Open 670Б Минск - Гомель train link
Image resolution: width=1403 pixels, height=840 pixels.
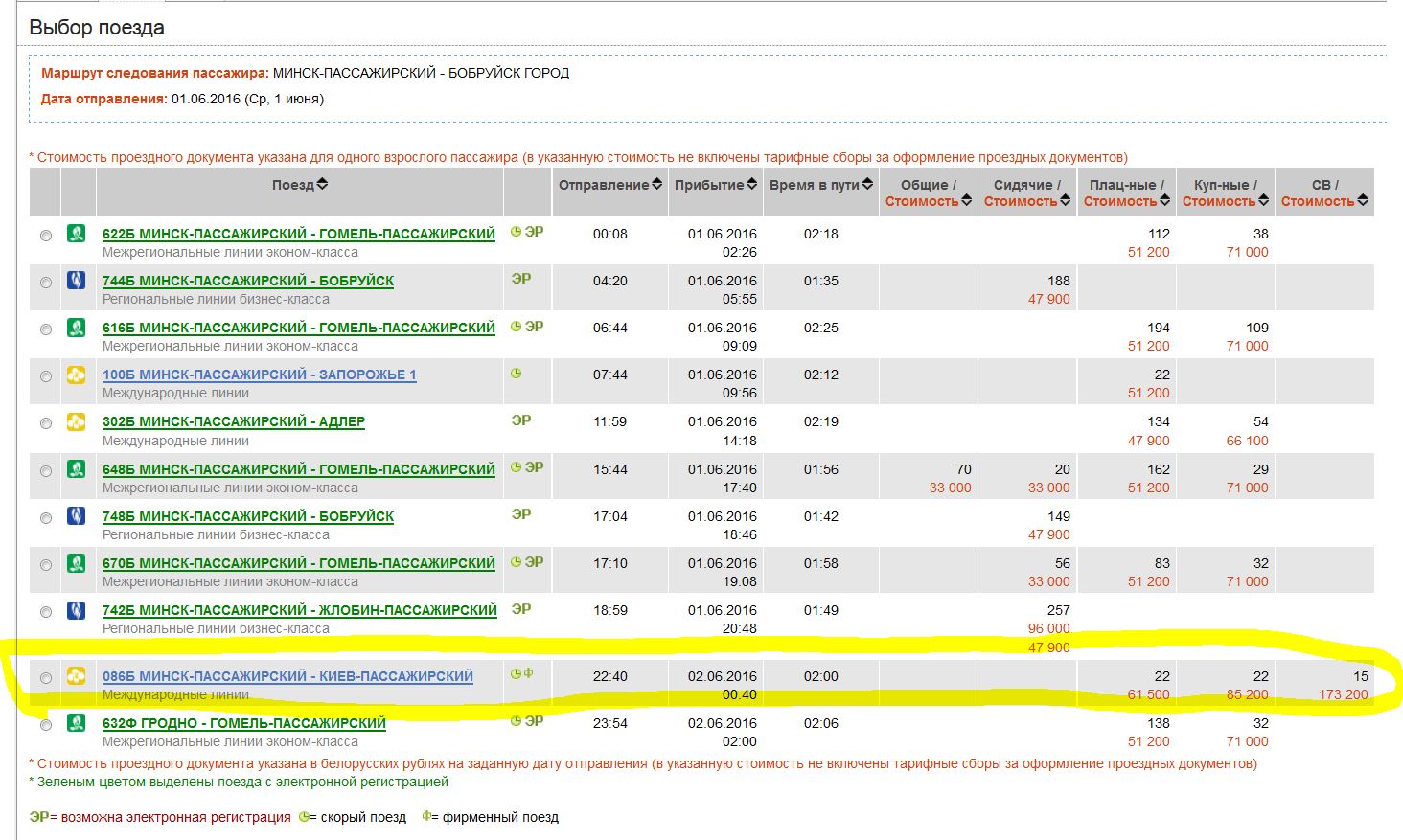(298, 563)
